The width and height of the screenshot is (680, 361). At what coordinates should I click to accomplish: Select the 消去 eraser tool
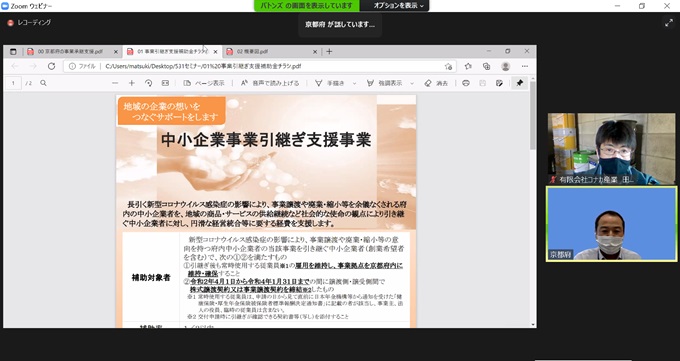click(436, 83)
